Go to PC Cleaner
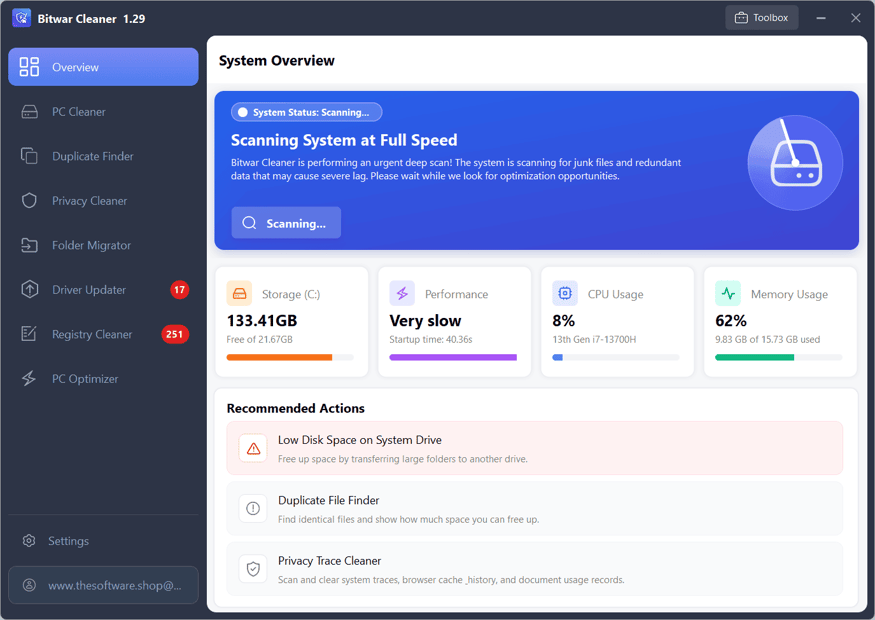The width and height of the screenshot is (875, 620). coord(103,112)
